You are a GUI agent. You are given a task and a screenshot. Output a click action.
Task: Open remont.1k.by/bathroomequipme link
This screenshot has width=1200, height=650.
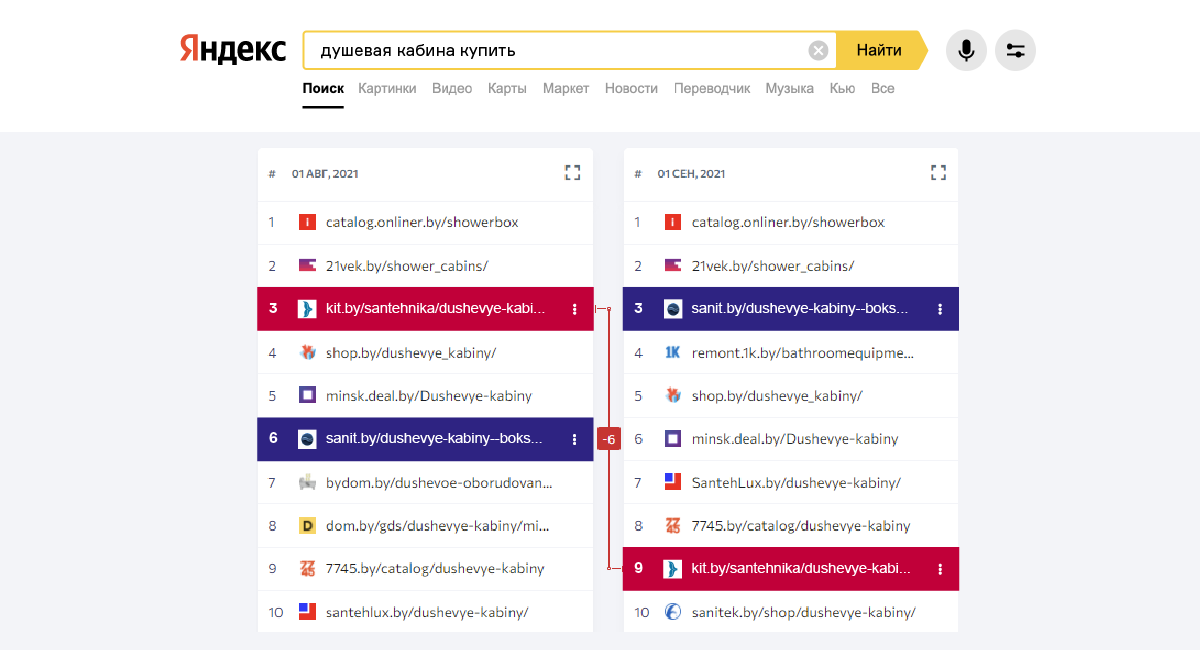803,352
